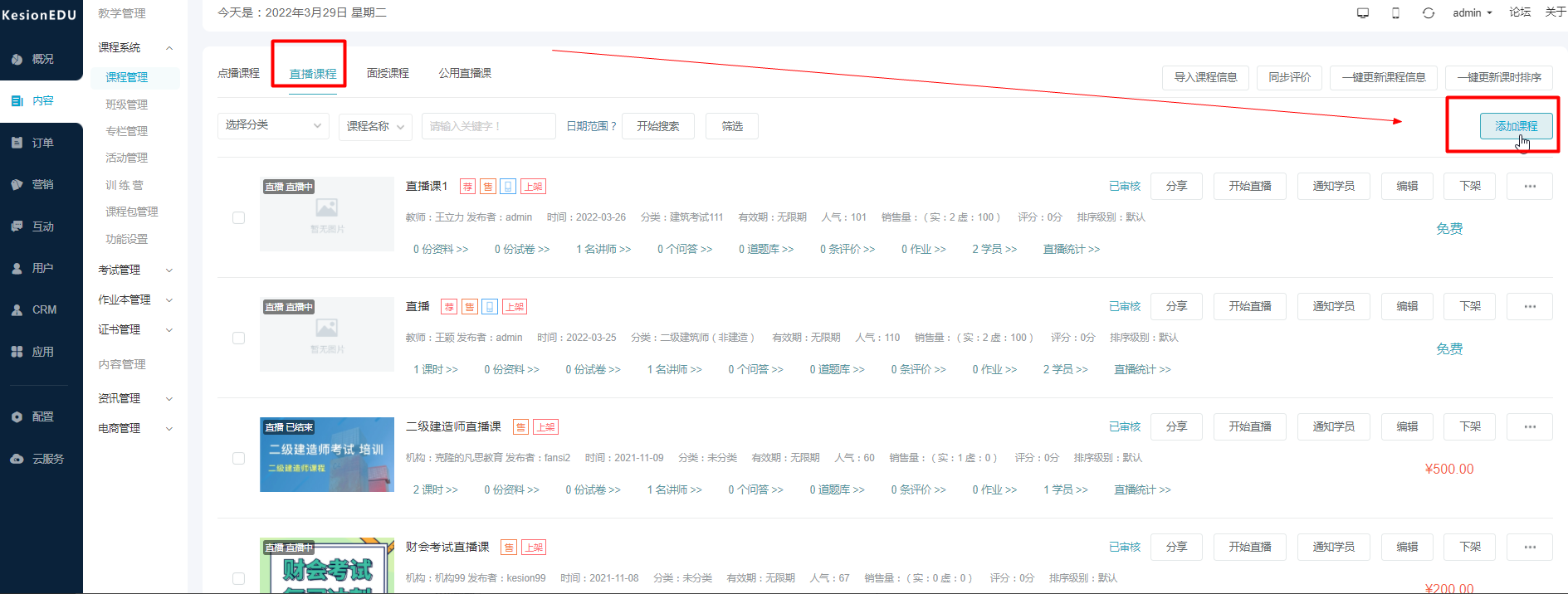Select the checkbox for 二级建造师直播课
The height and width of the screenshot is (594, 1568).
click(239, 458)
